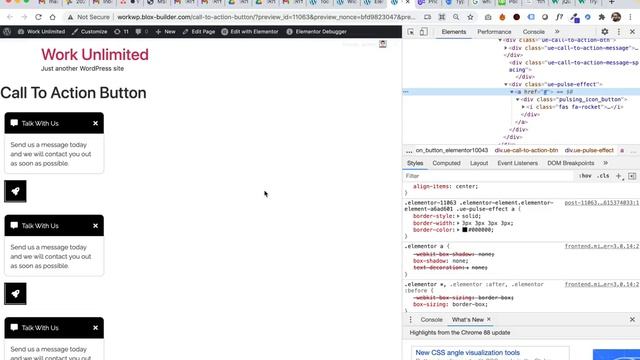Viewport: 640px width, 360px height.
Task: Select the Styles tab
Action: pos(415,163)
